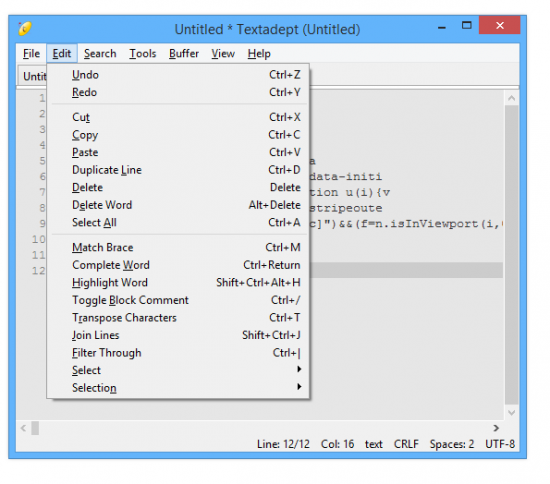Select Paste in the Edit menu
The width and height of the screenshot is (550, 484).
click(x=178, y=152)
